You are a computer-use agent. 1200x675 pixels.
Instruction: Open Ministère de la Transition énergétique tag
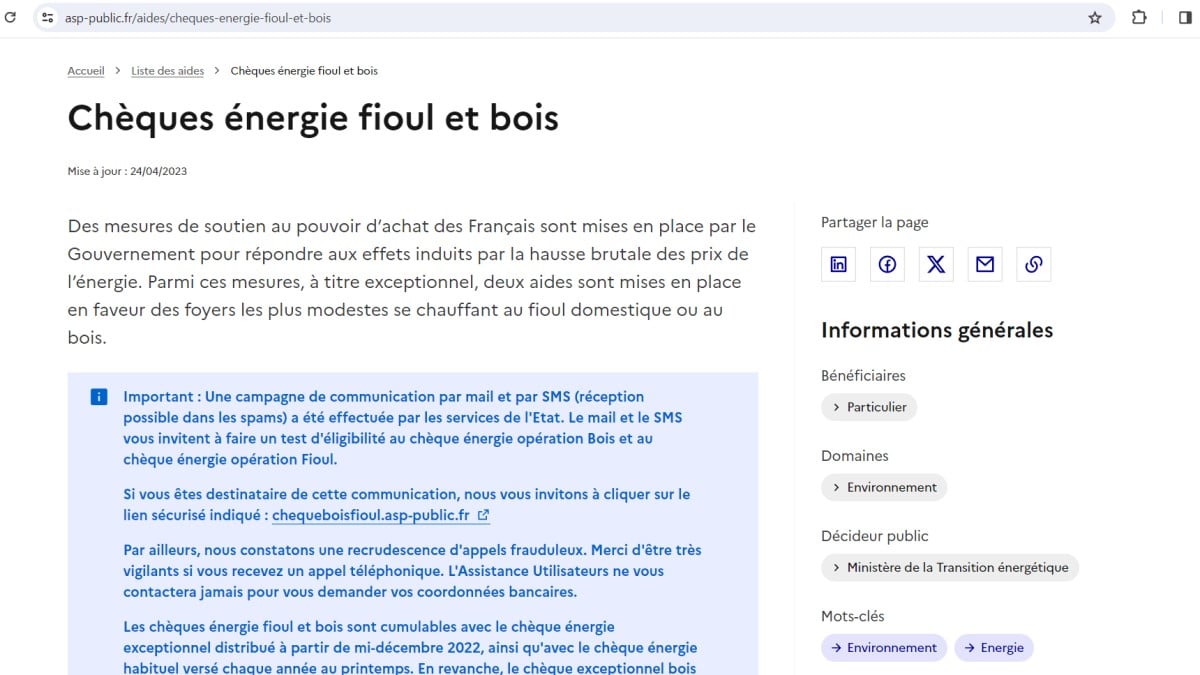click(950, 567)
